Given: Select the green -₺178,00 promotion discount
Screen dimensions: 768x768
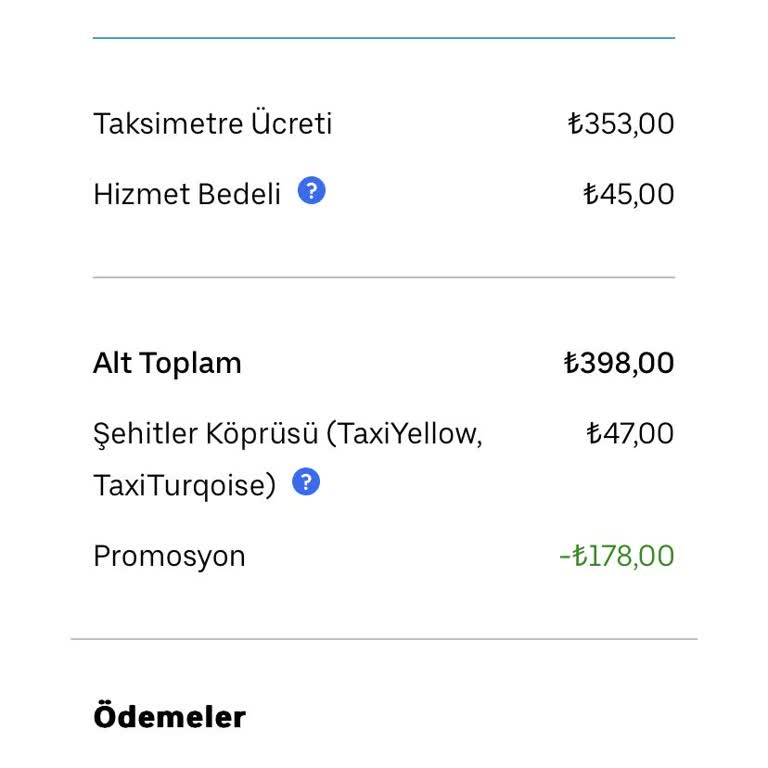Looking at the screenshot, I should point(616,556).
